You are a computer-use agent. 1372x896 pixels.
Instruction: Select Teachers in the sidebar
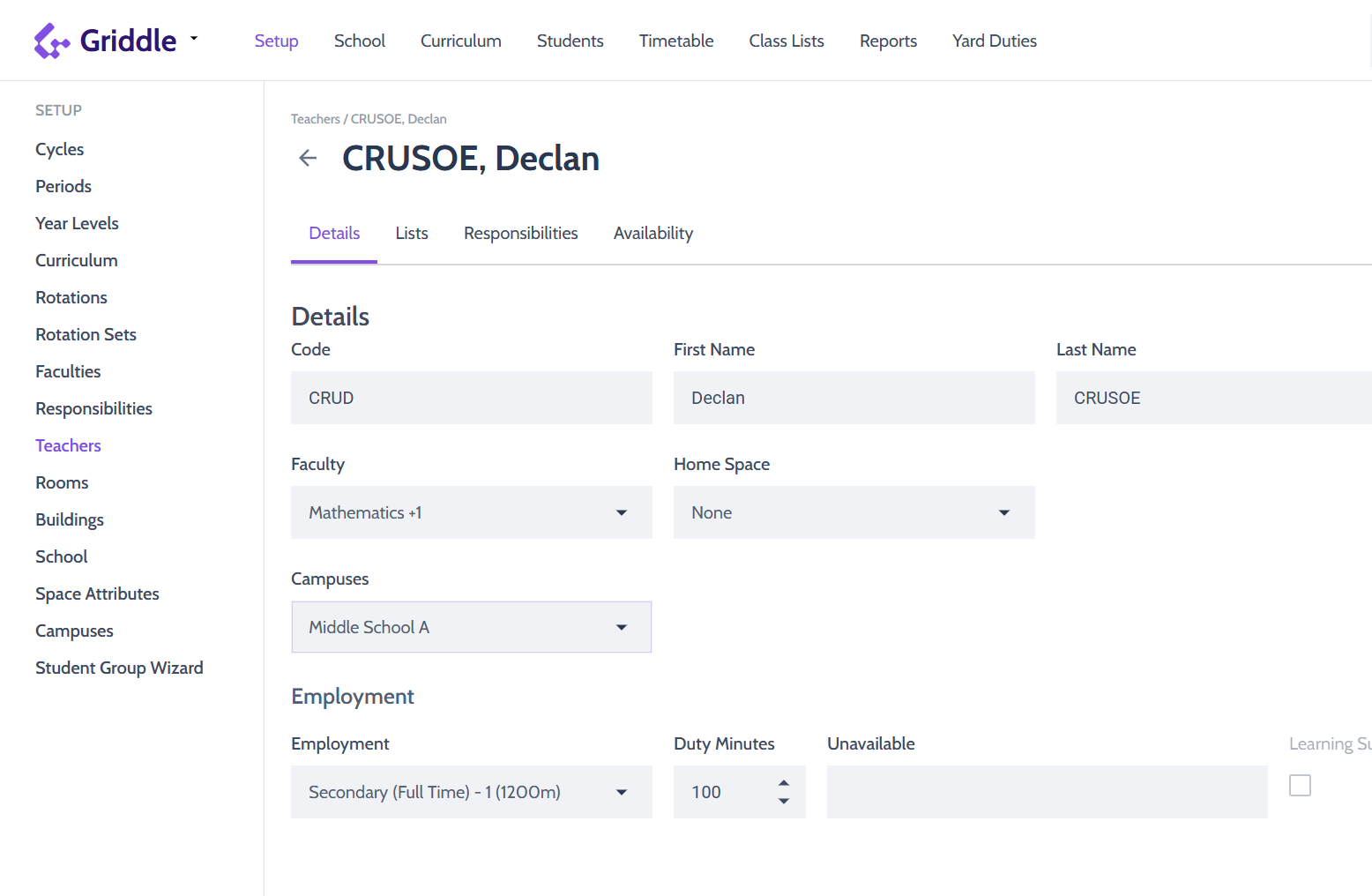[x=69, y=445]
